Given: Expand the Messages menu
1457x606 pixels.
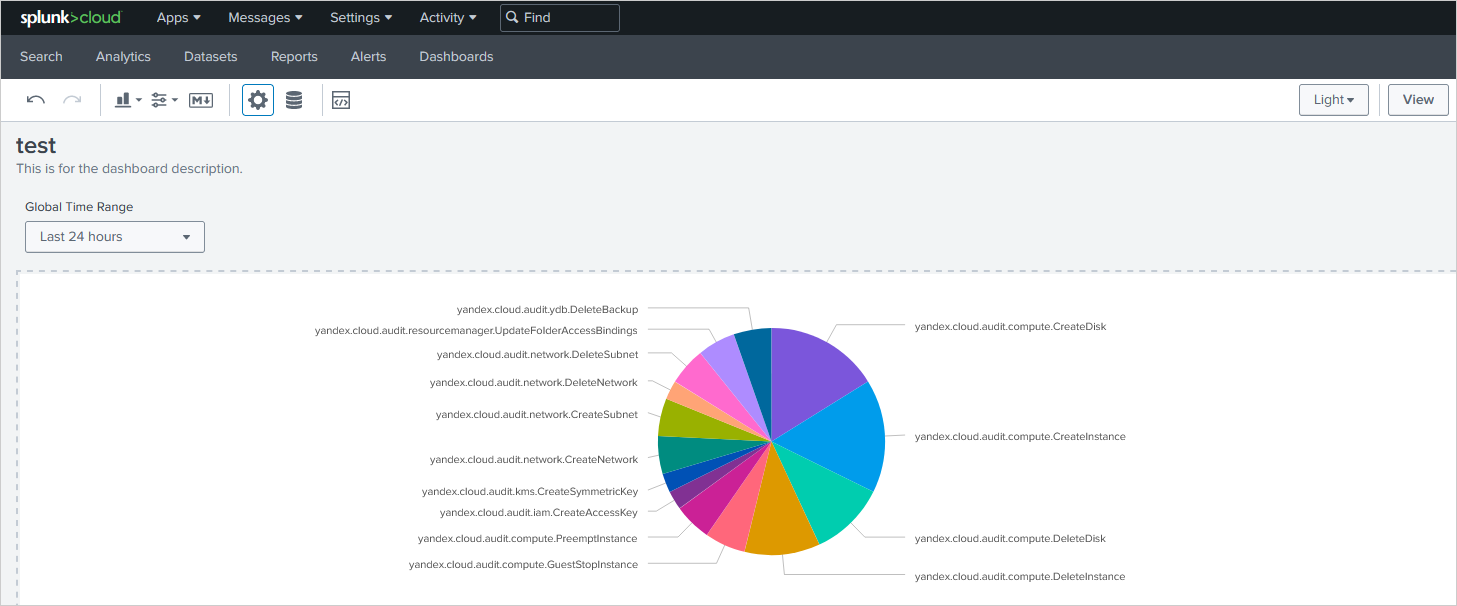Looking at the screenshot, I should point(265,17).
